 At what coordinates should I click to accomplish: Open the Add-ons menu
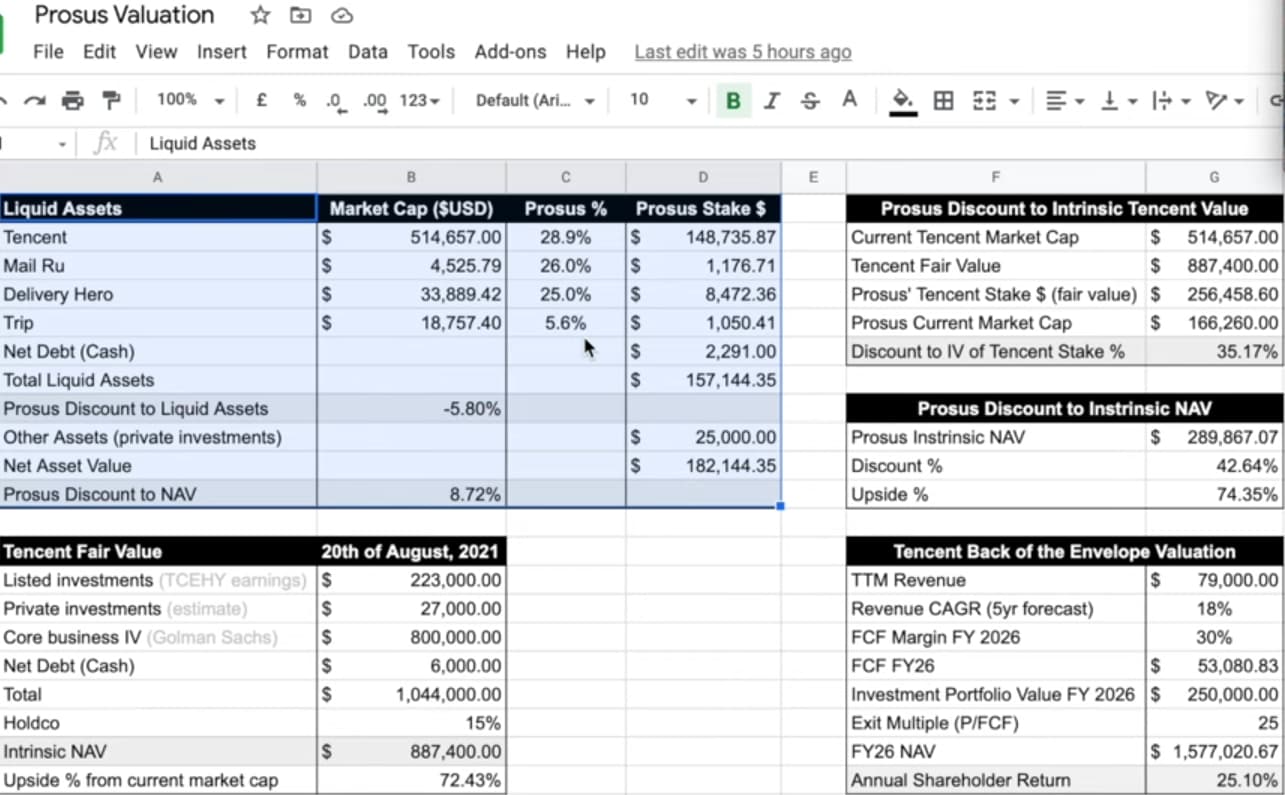coord(510,52)
